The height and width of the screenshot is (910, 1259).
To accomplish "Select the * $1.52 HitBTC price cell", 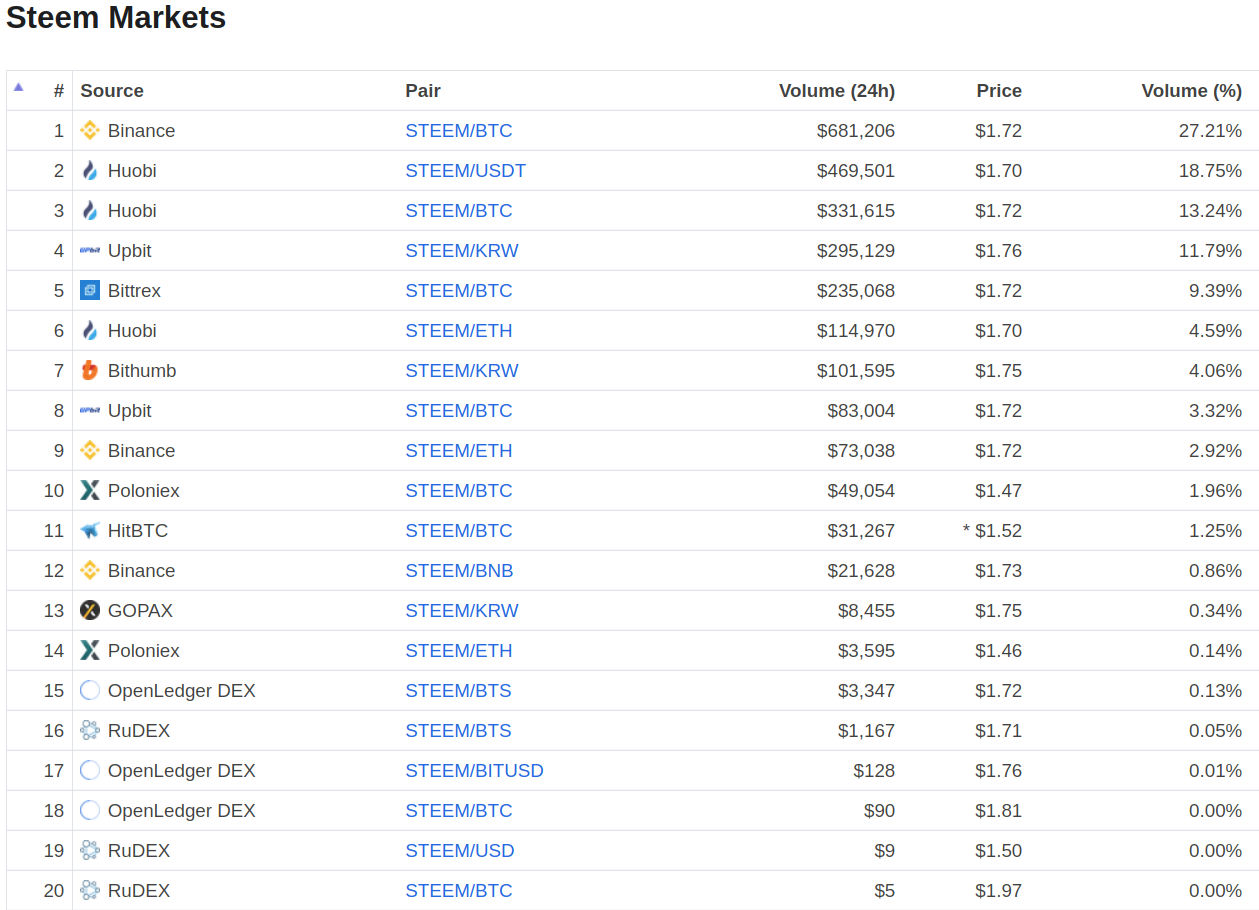I will click(992, 530).
